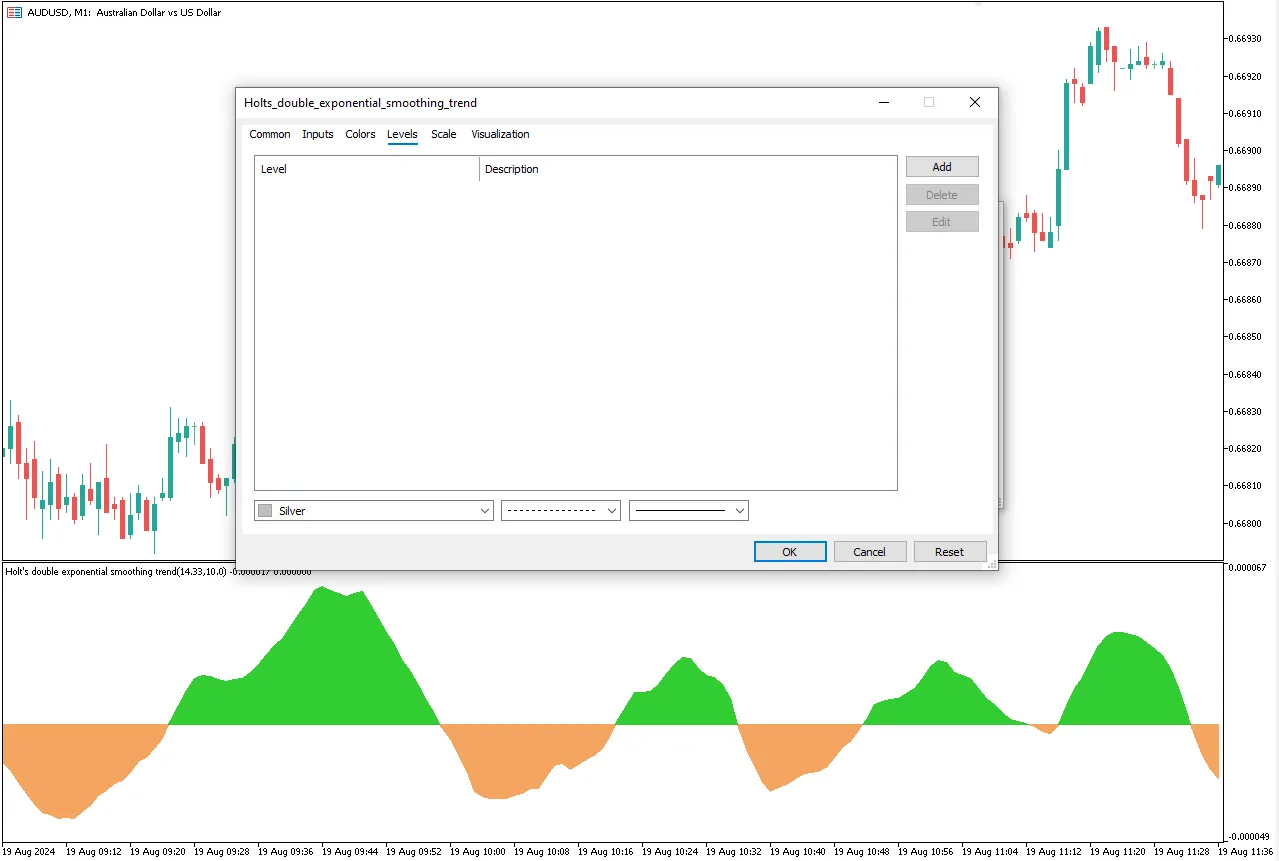Click the chart icon beside the AUDUSD title
The width and height of the screenshot is (1279, 861).
(14, 12)
